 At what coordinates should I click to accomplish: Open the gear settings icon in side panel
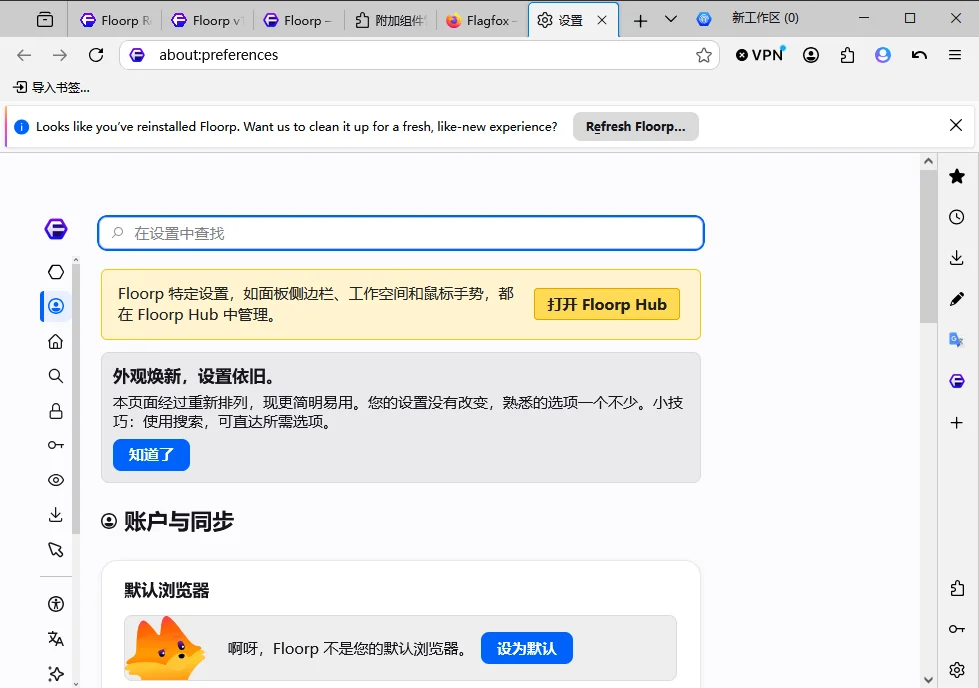[x=957, y=670]
